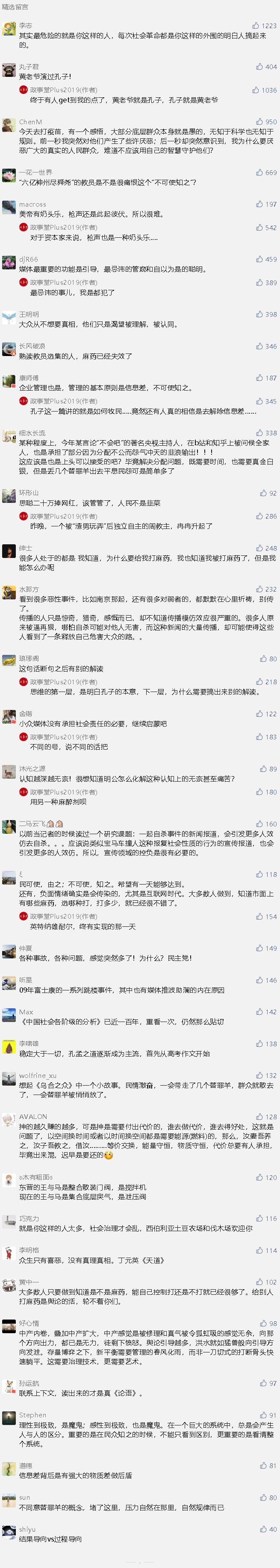Open Stephen's avatar thumbnail
Viewport: 280px width, 1568px height.
point(9,1418)
